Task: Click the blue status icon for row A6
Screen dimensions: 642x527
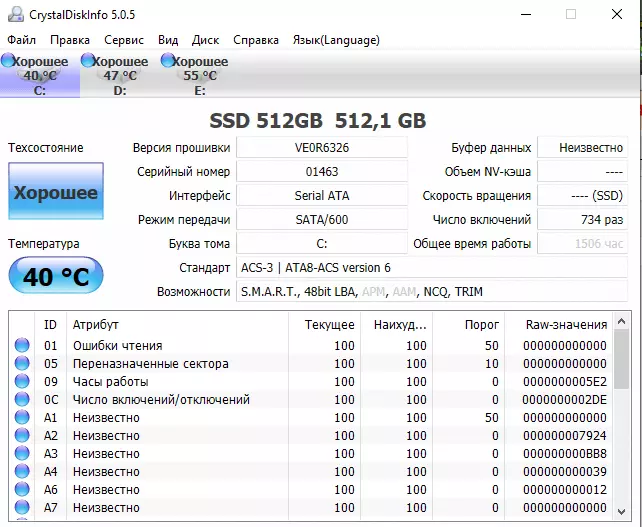Action: (x=22, y=489)
